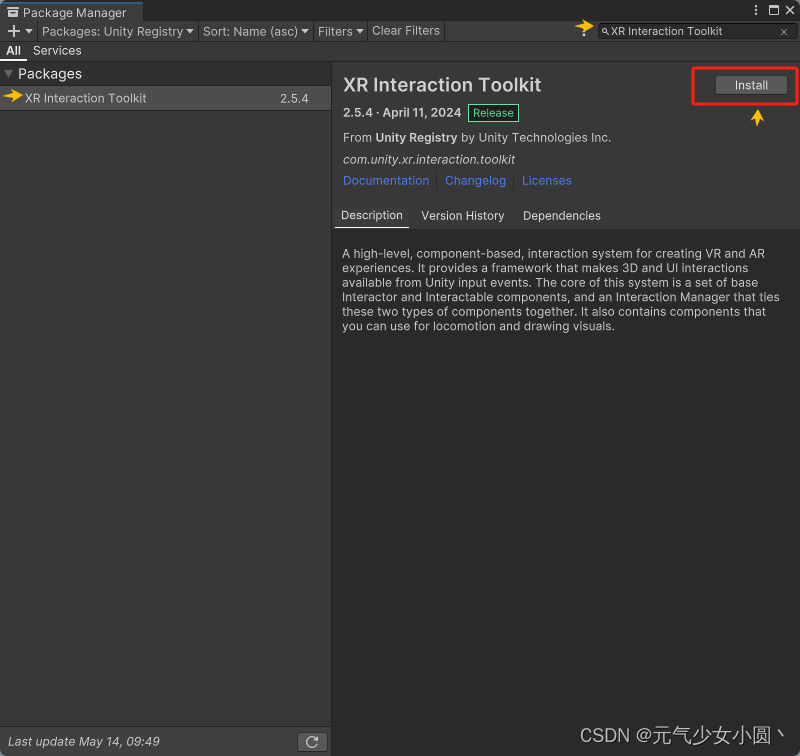
Task: Click the plus add package icon
Action: (14, 31)
